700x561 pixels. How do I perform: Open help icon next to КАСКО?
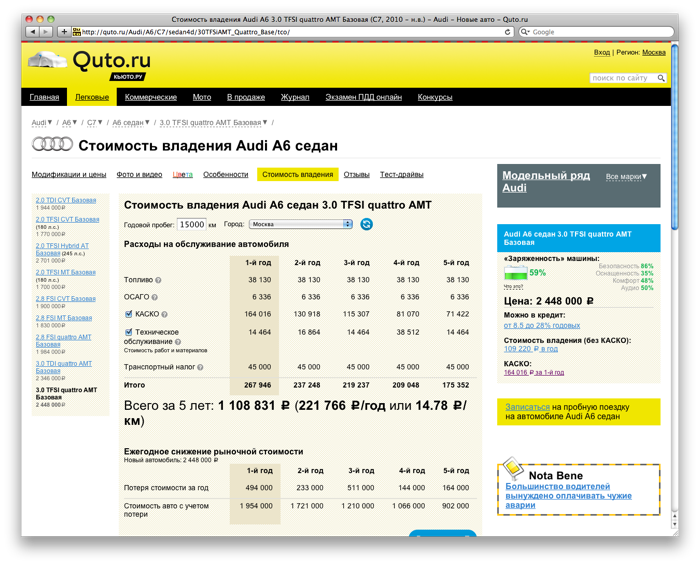click(164, 315)
